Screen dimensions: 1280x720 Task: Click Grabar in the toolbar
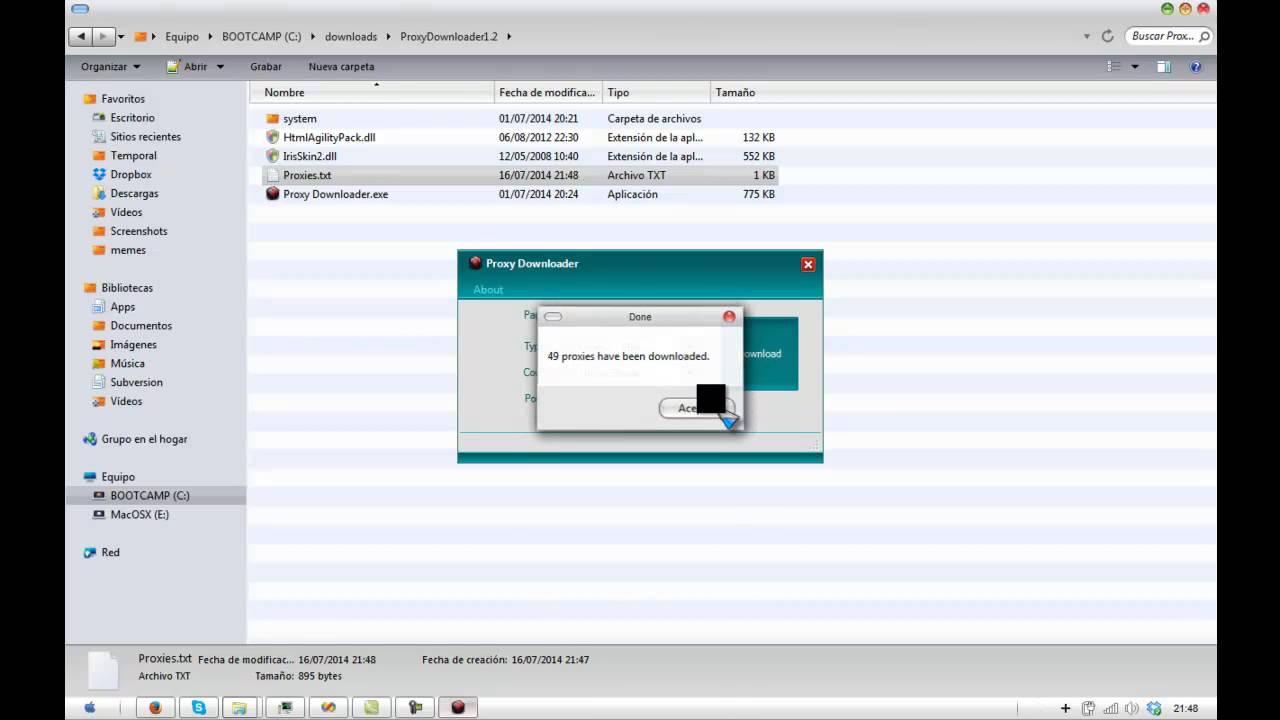[266, 67]
